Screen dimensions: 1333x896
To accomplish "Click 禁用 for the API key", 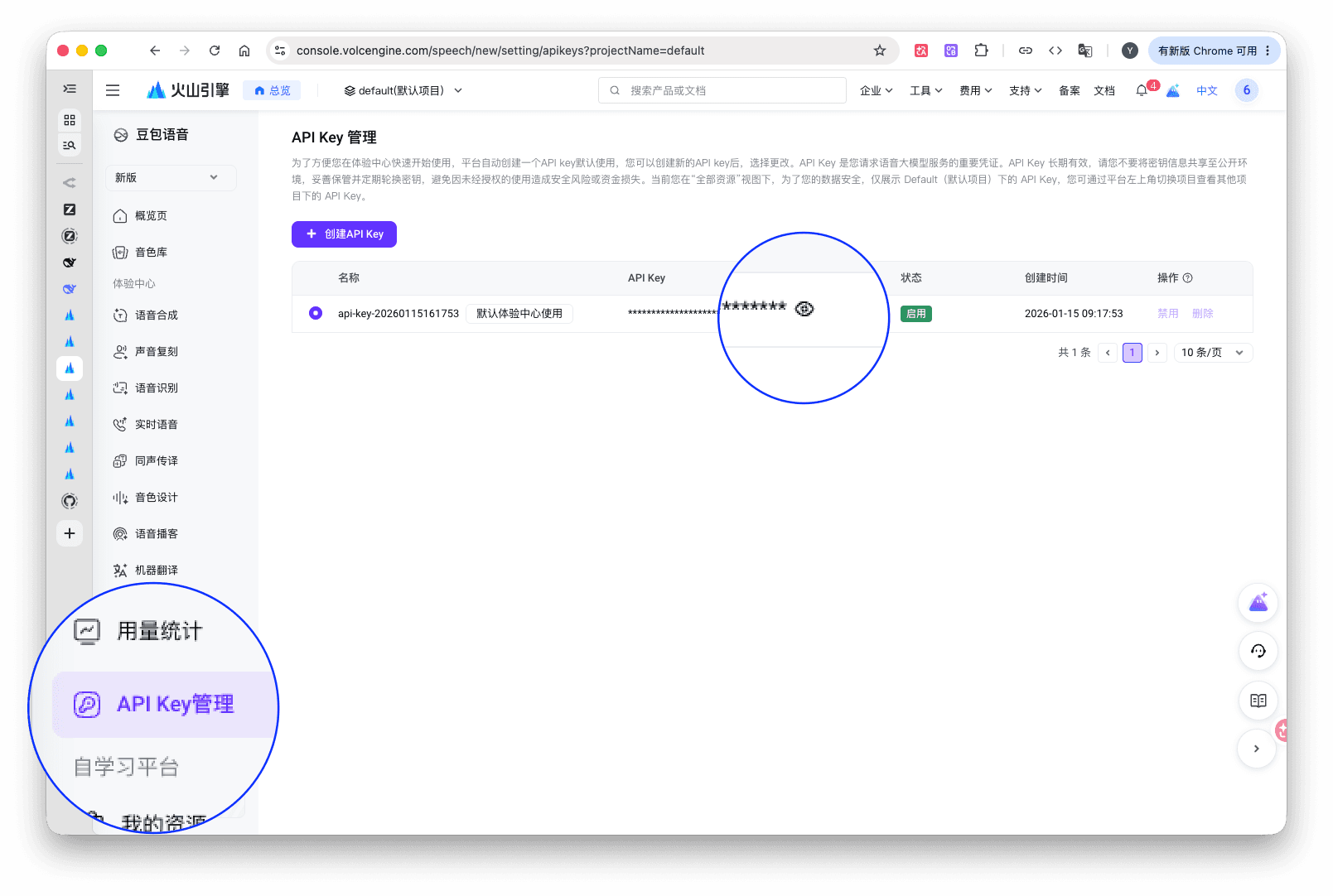I will click(1168, 314).
